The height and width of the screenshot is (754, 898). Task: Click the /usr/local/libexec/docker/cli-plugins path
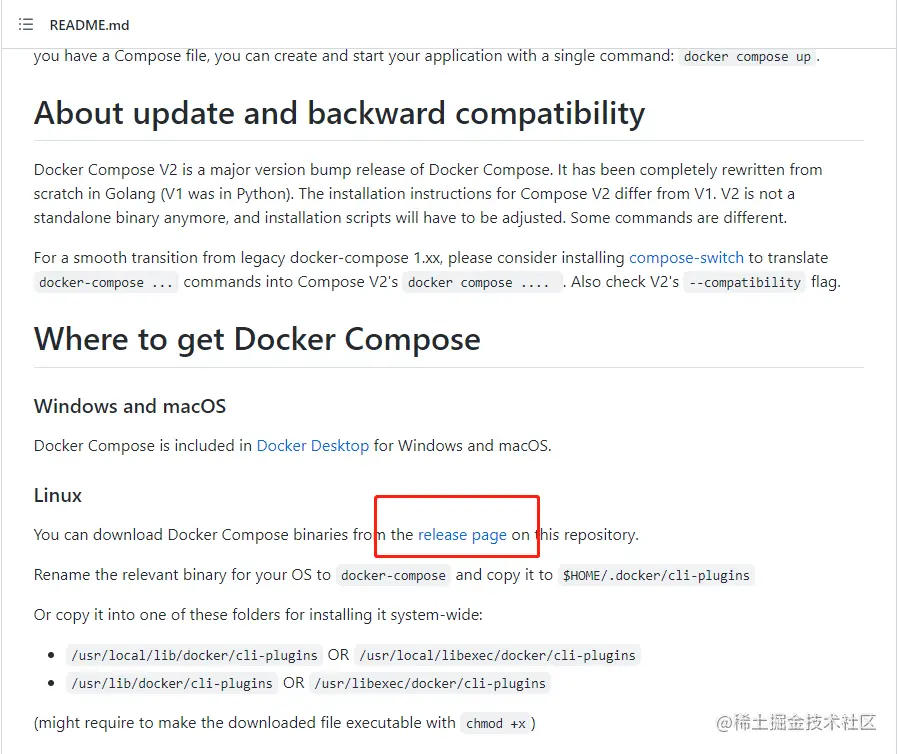[497, 656]
